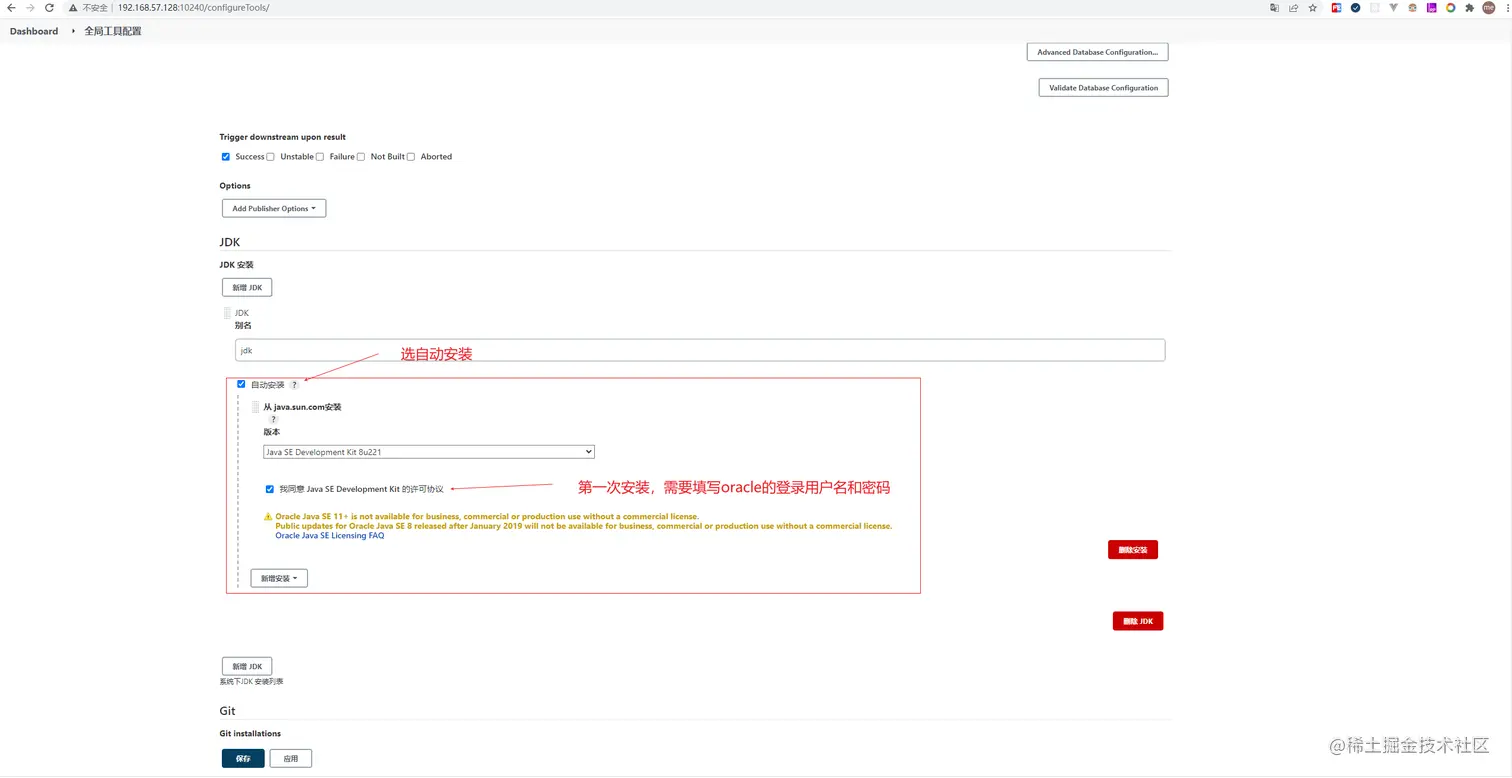Click the "JDK 安装" heading text
Viewport: 1512px width, 778px height.
(x=237, y=265)
